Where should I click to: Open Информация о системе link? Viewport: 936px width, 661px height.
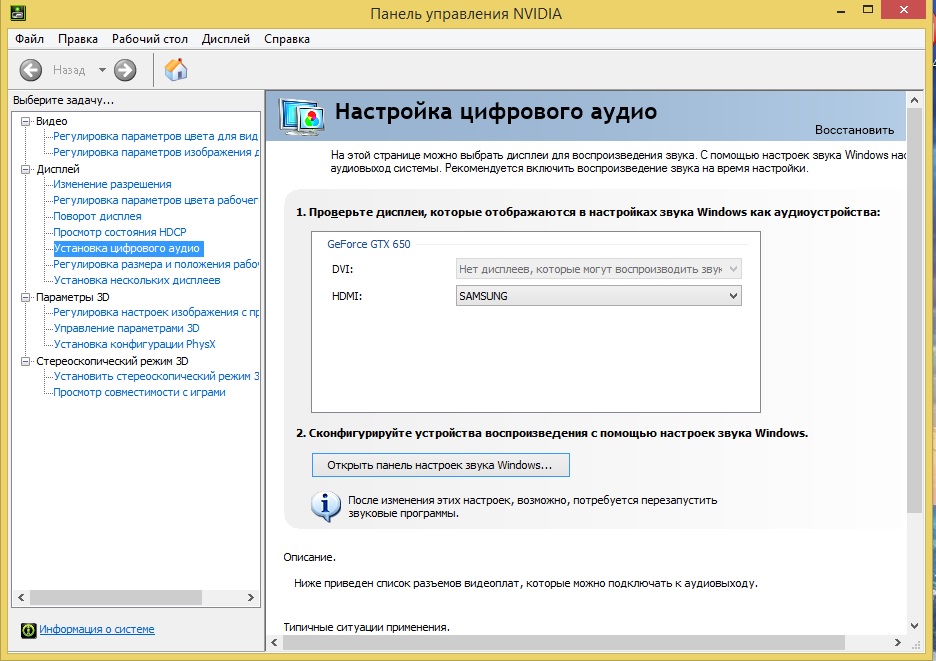[x=97, y=629]
